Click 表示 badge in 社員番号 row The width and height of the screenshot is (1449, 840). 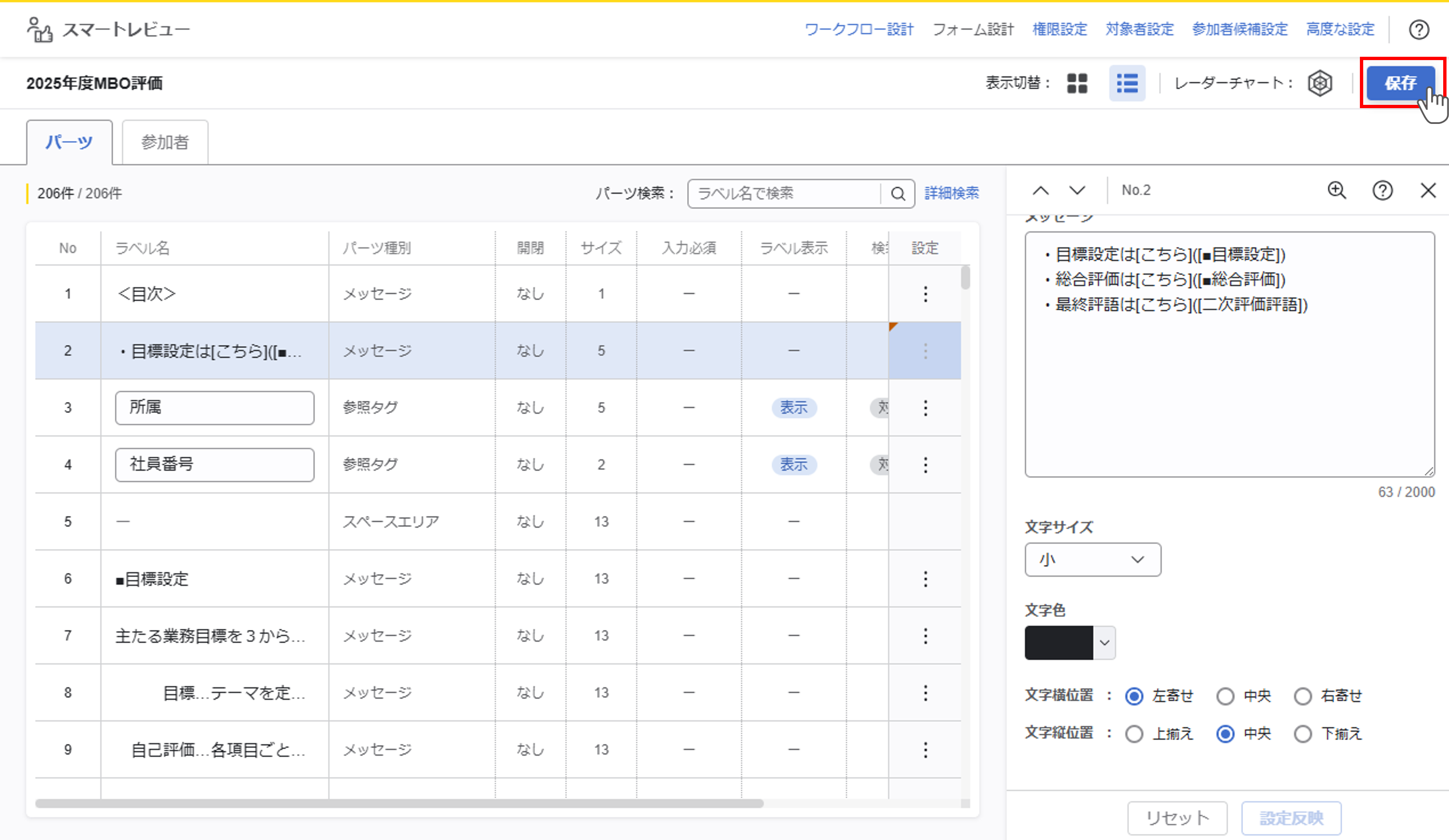(x=793, y=465)
